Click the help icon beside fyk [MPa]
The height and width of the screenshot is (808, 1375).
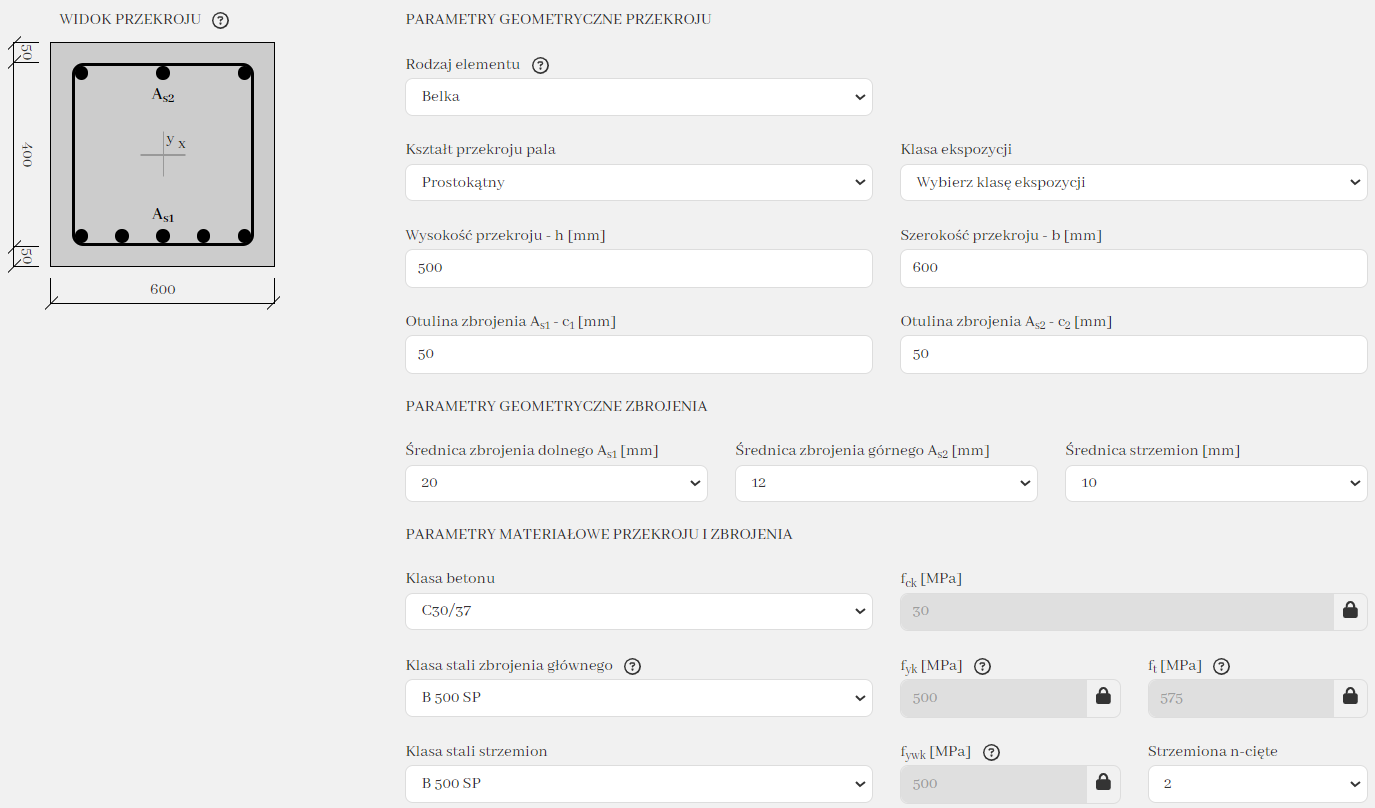[x=982, y=667]
